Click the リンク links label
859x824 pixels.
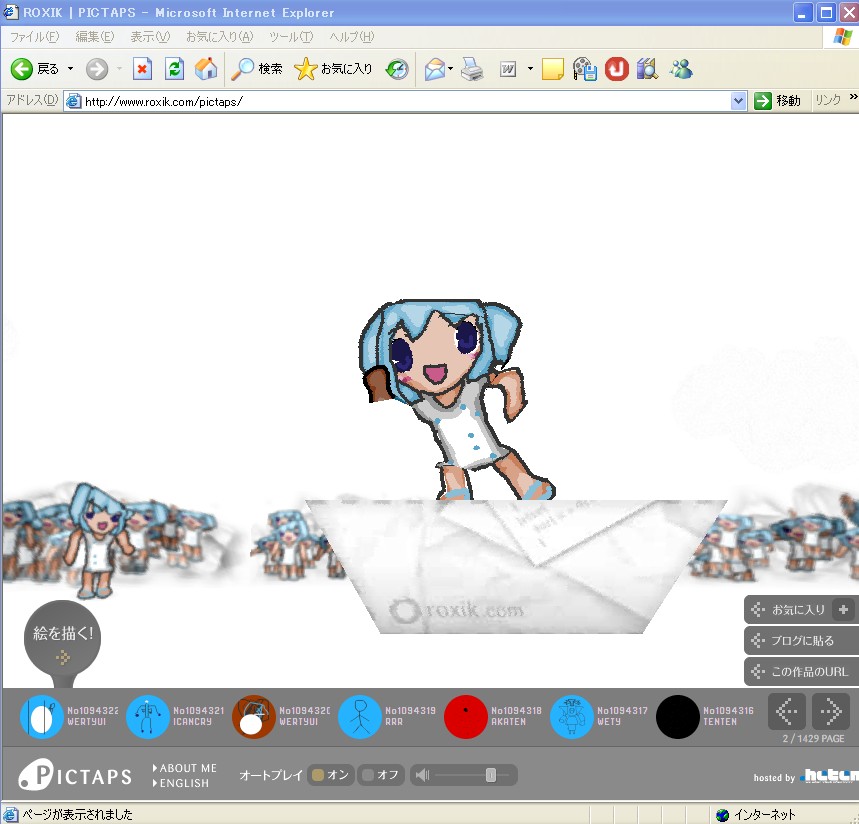pyautogui.click(x=828, y=100)
